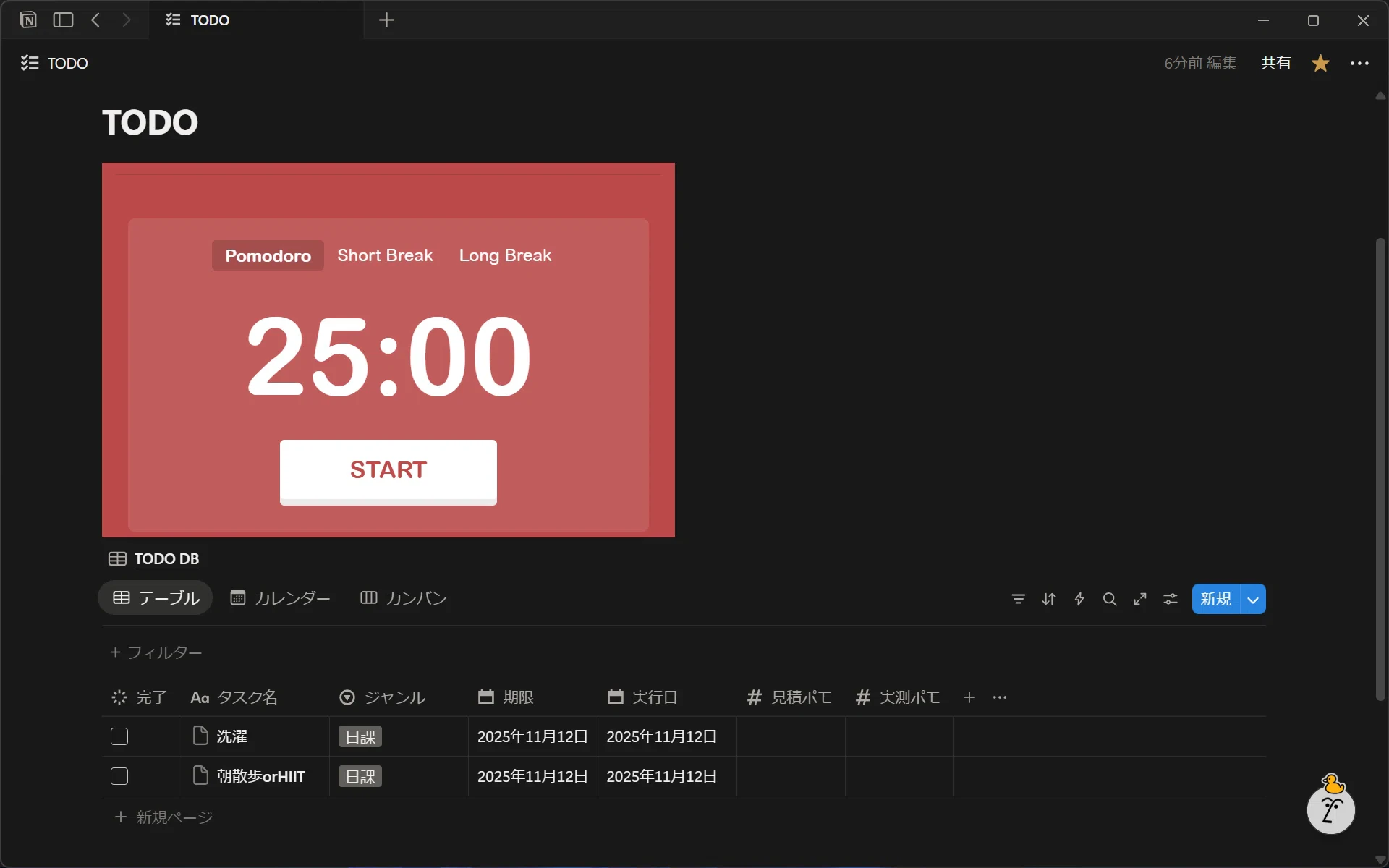Click the sort arrows icon

tap(1049, 599)
